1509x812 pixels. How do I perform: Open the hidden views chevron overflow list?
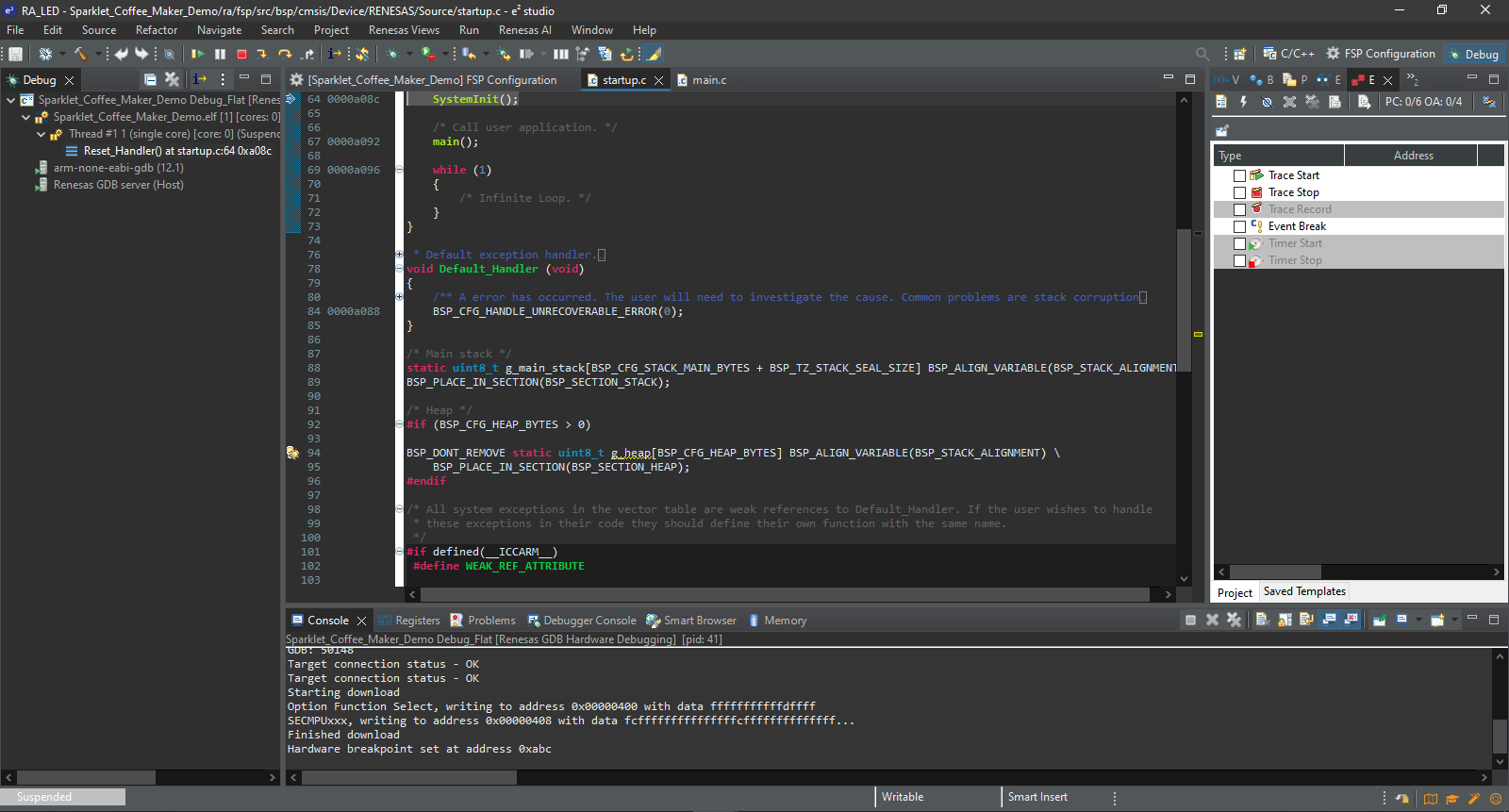click(x=1412, y=79)
